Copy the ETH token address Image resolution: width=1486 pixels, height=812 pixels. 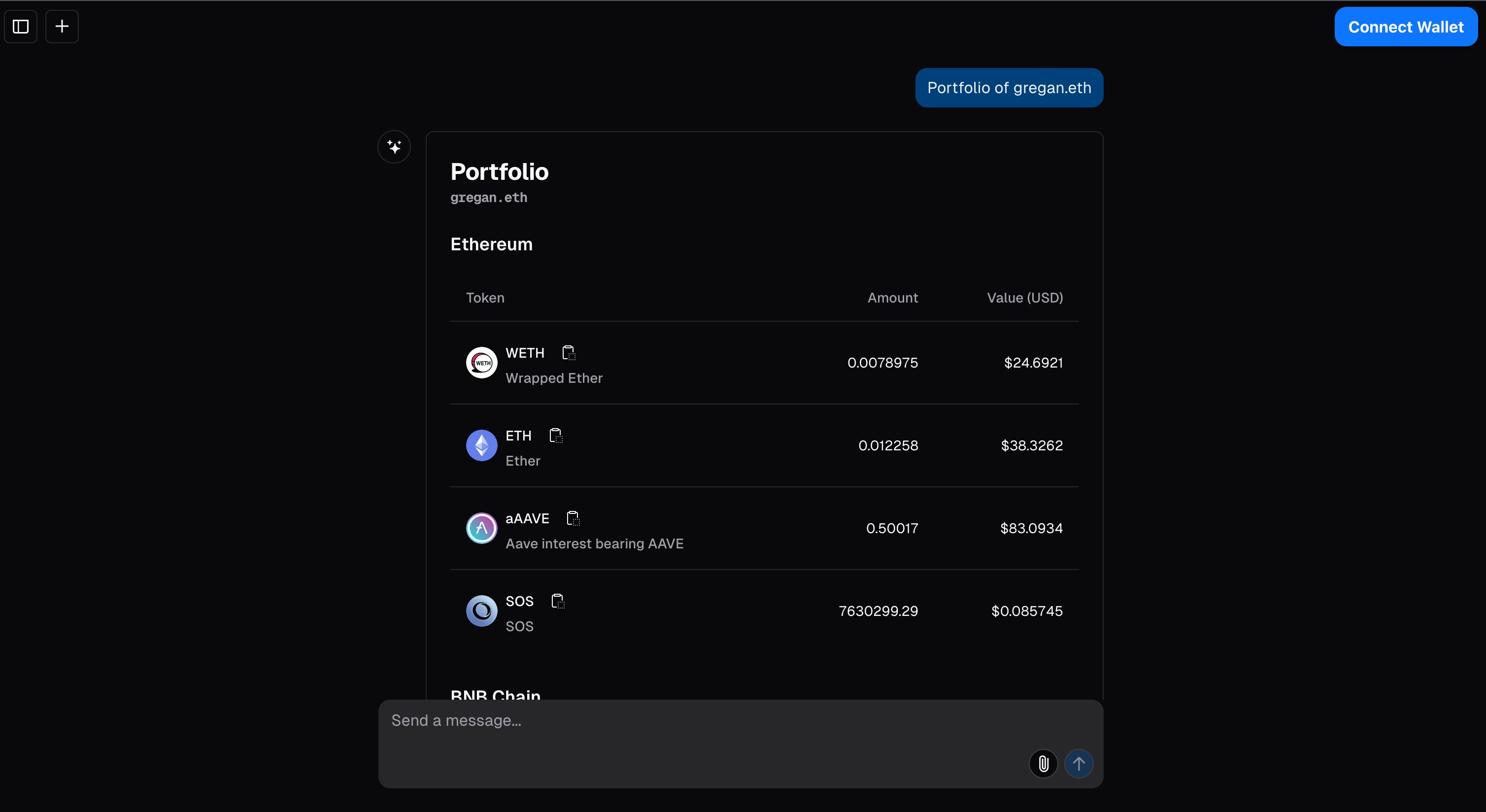pos(555,436)
